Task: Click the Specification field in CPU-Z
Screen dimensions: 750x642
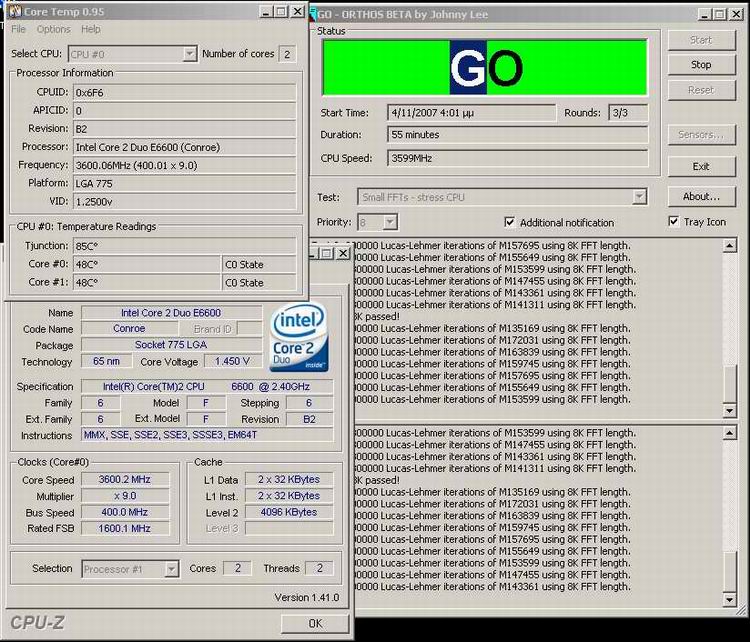Action: [207, 386]
